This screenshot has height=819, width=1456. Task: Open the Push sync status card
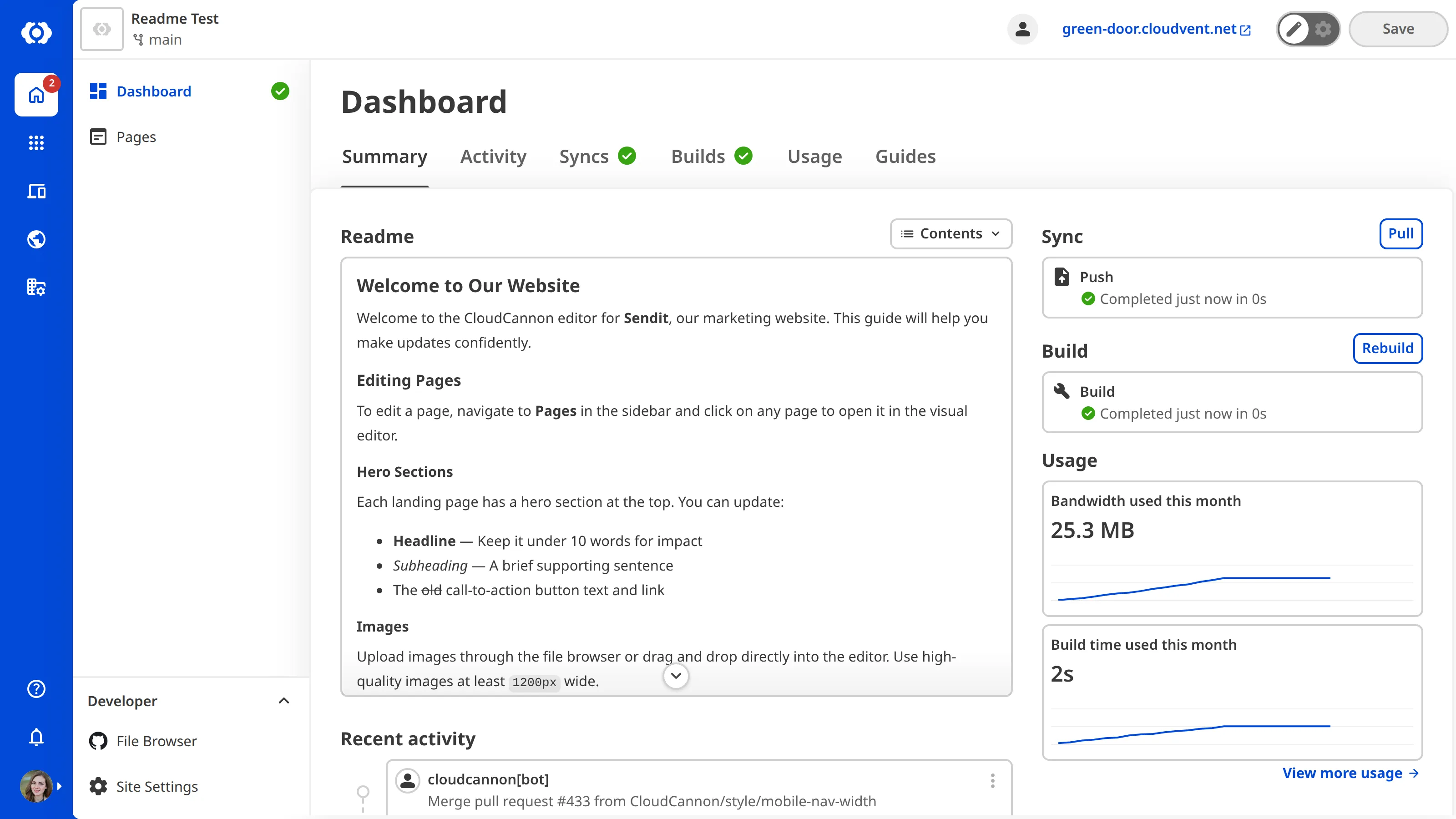click(1232, 288)
